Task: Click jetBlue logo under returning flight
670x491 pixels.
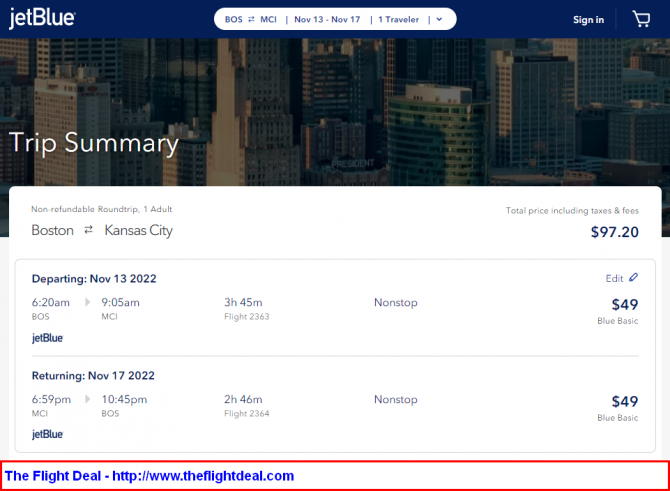Action: pyautogui.click(x=47, y=435)
